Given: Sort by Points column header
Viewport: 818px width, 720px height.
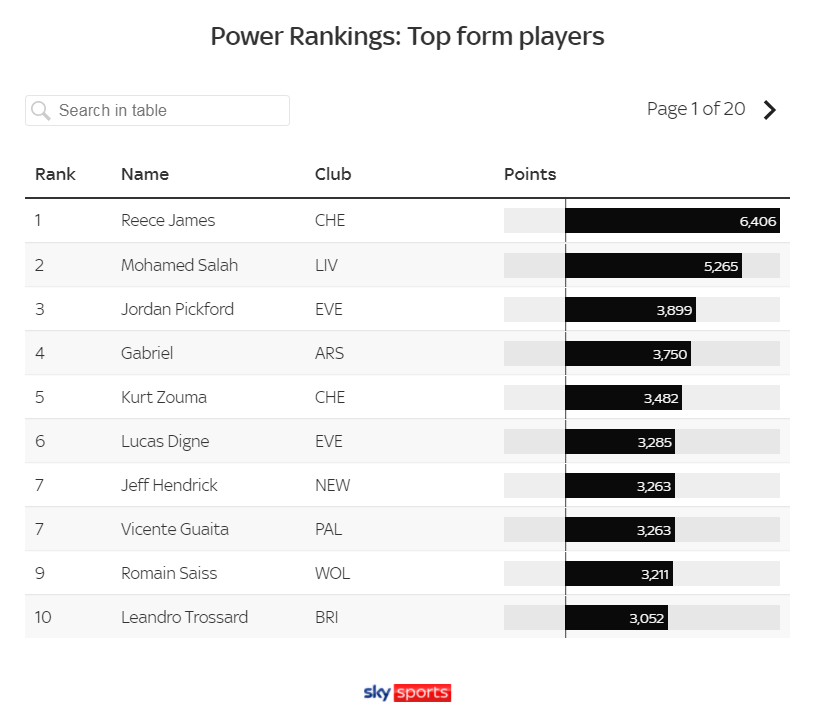Looking at the screenshot, I should point(530,174).
